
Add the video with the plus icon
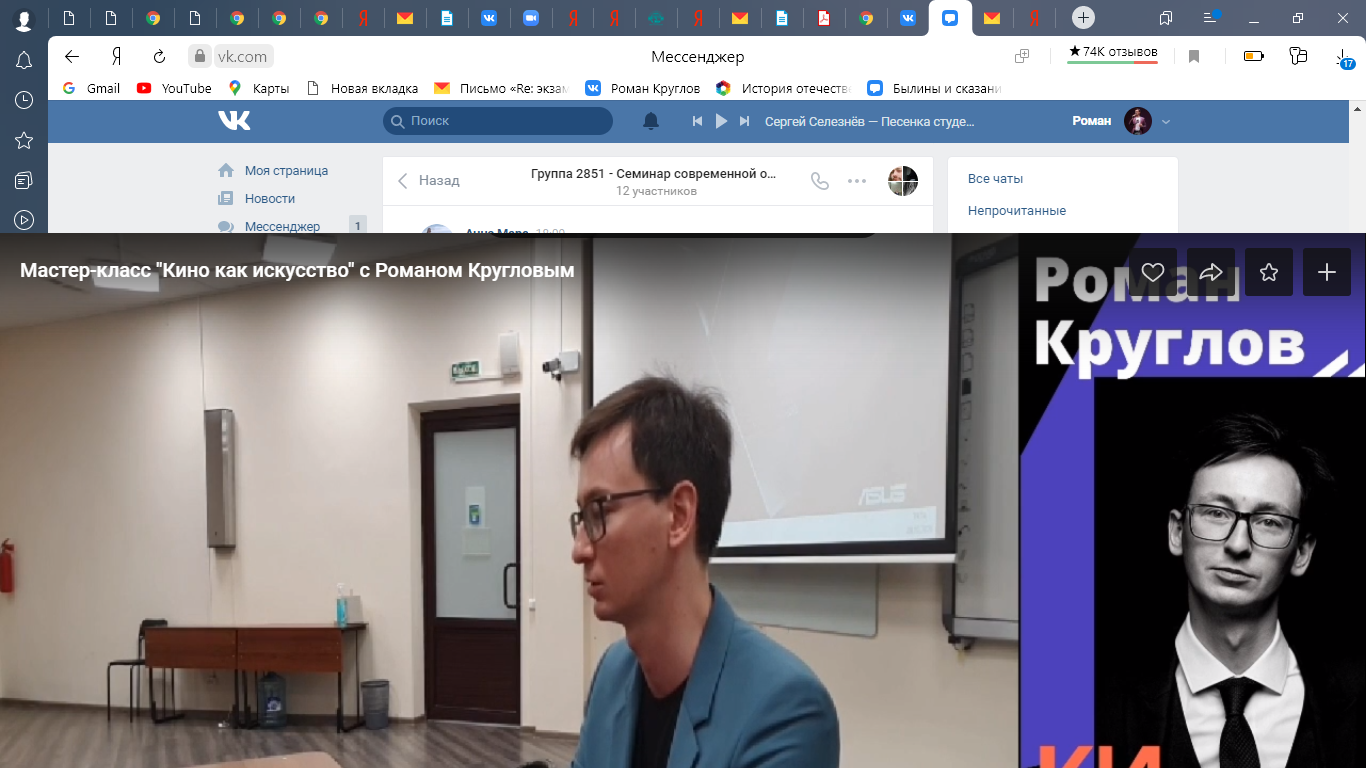[1327, 272]
